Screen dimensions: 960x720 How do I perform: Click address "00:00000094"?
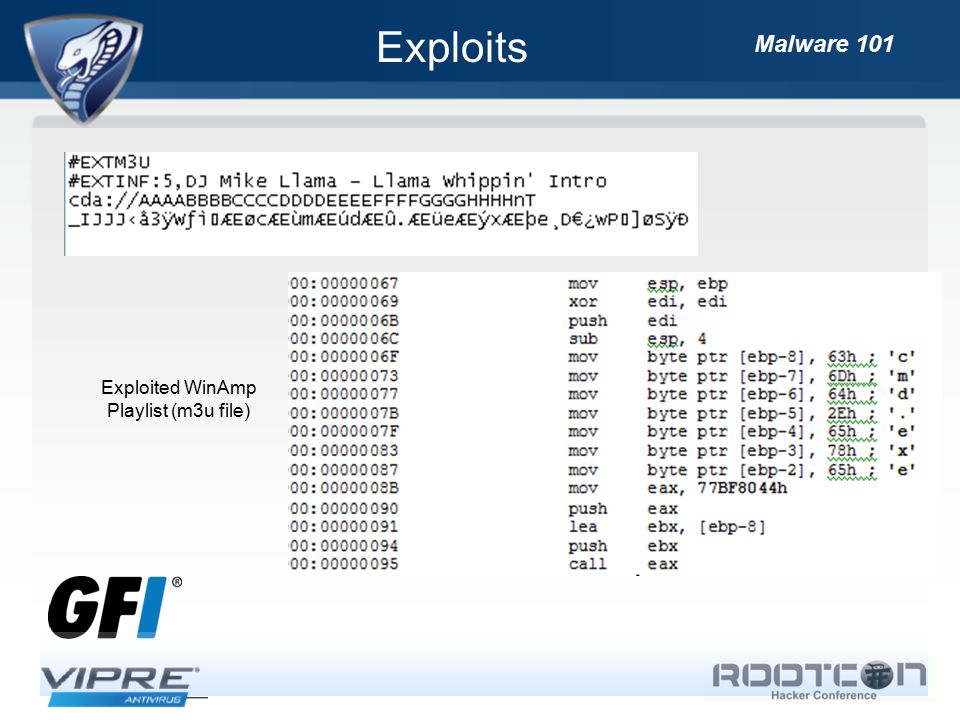[344, 546]
